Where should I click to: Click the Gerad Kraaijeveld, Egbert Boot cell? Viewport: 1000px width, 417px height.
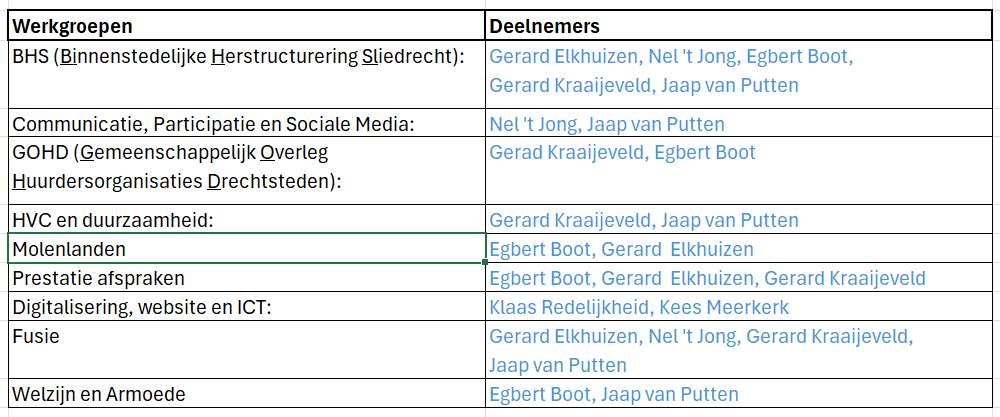[740, 170]
